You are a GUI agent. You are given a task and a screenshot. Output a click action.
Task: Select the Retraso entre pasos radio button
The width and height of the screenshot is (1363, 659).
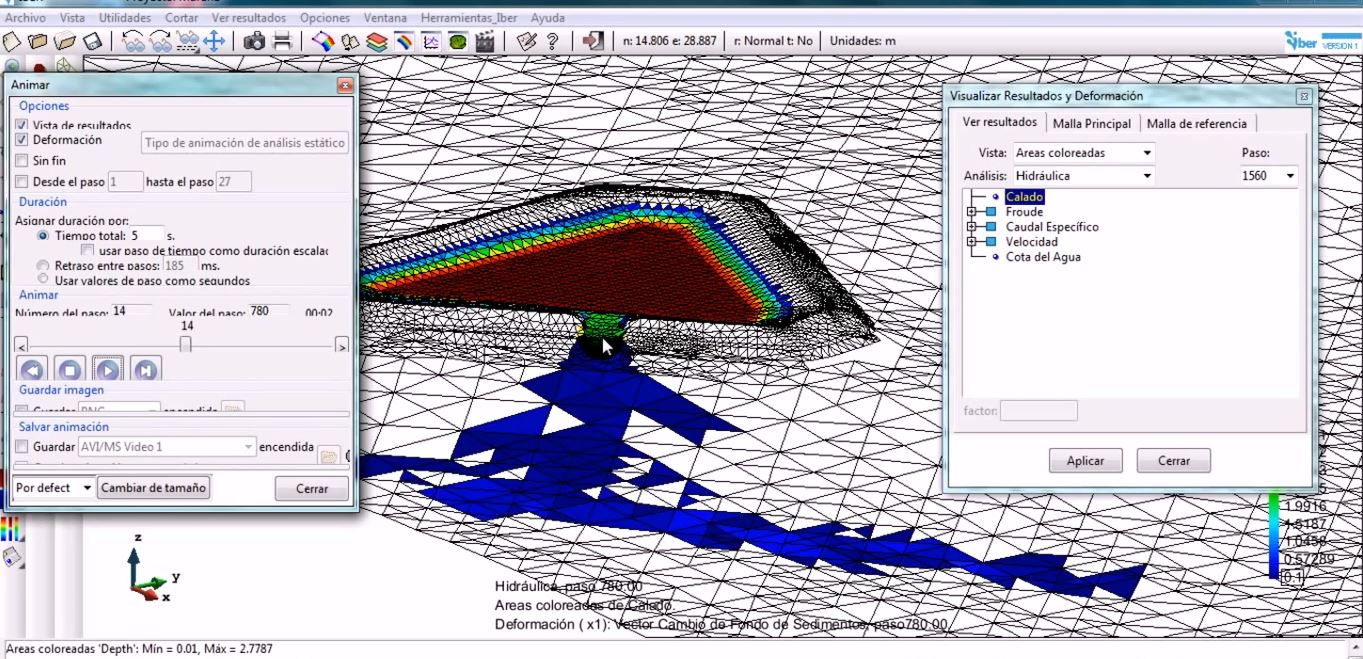click(43, 266)
